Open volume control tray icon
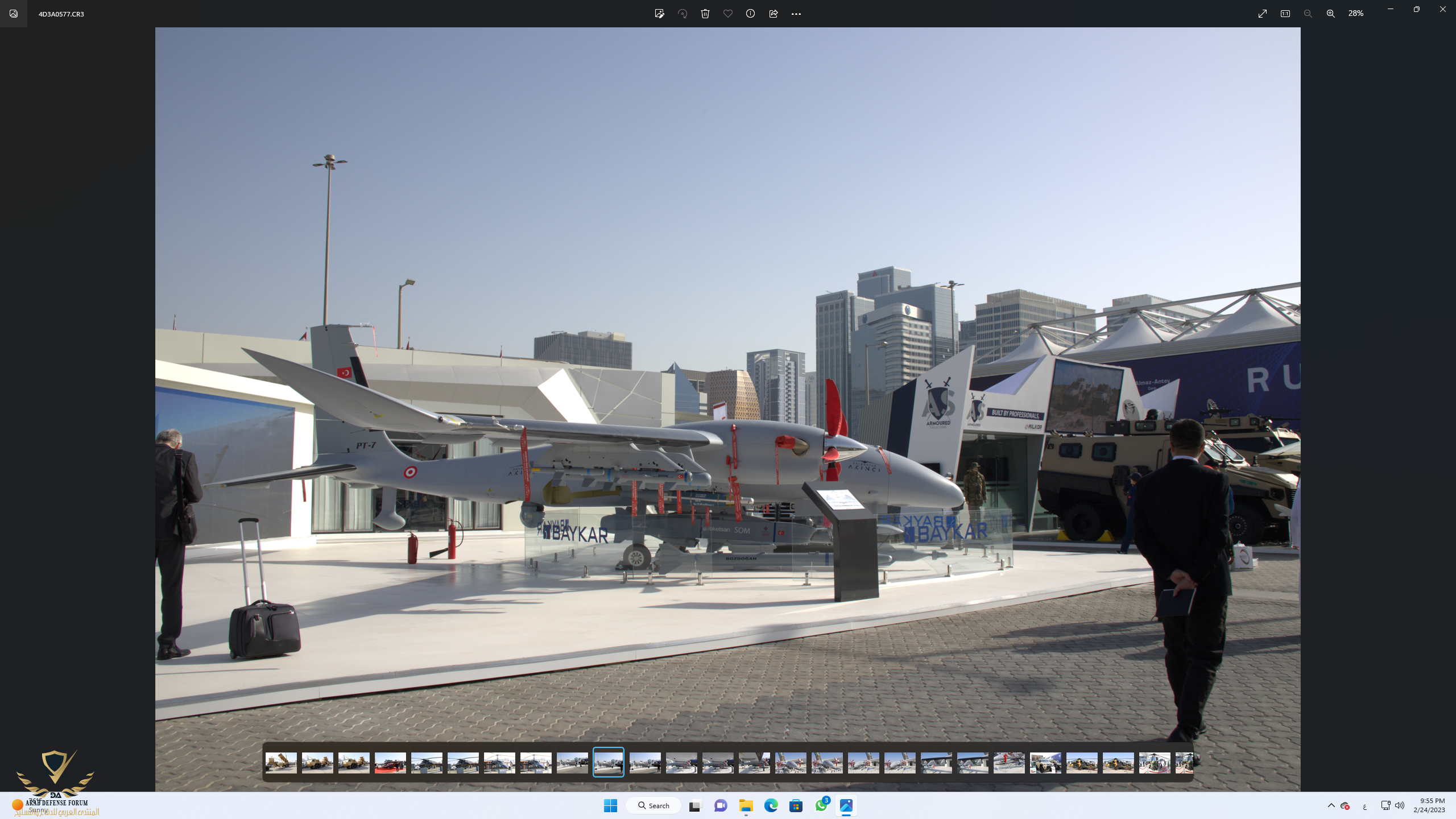 [x=1400, y=805]
